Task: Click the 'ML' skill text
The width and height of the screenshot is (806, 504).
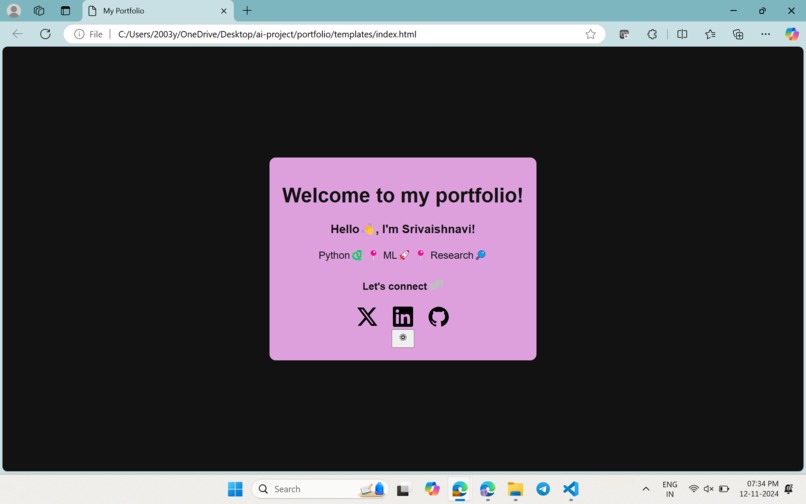Action: pos(390,255)
